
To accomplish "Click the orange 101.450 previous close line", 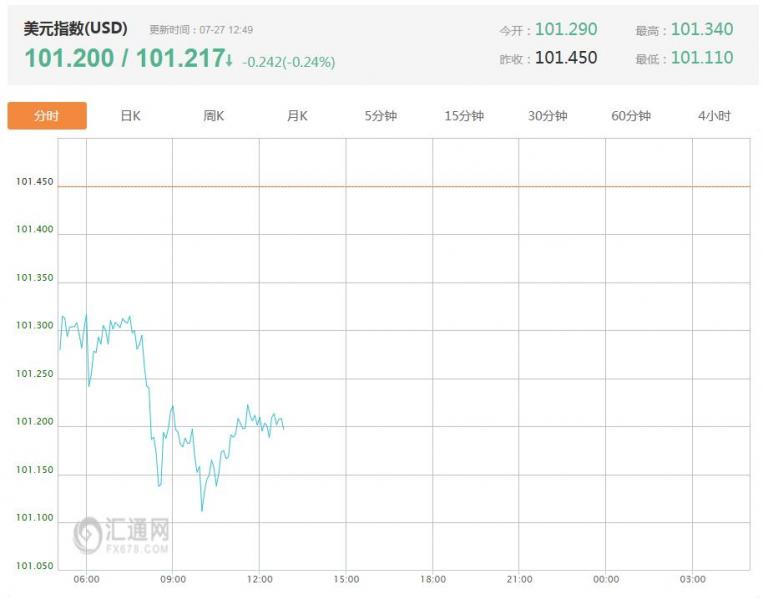I will pos(404,186).
